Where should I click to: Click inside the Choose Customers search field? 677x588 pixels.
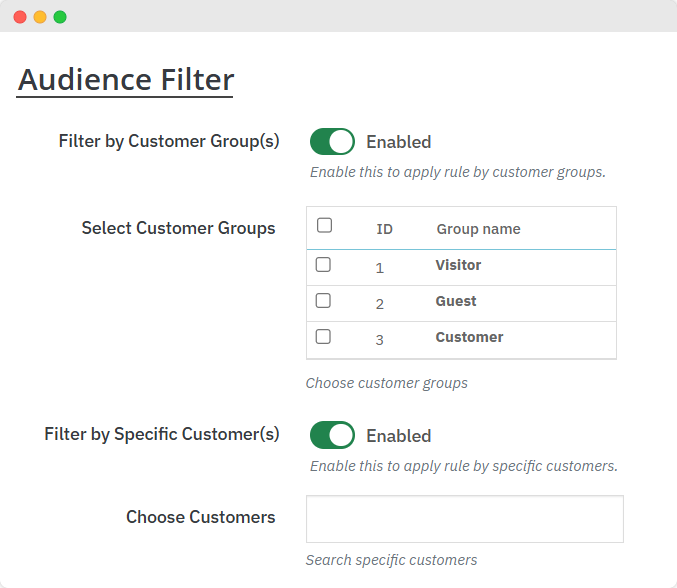pyautogui.click(x=464, y=519)
